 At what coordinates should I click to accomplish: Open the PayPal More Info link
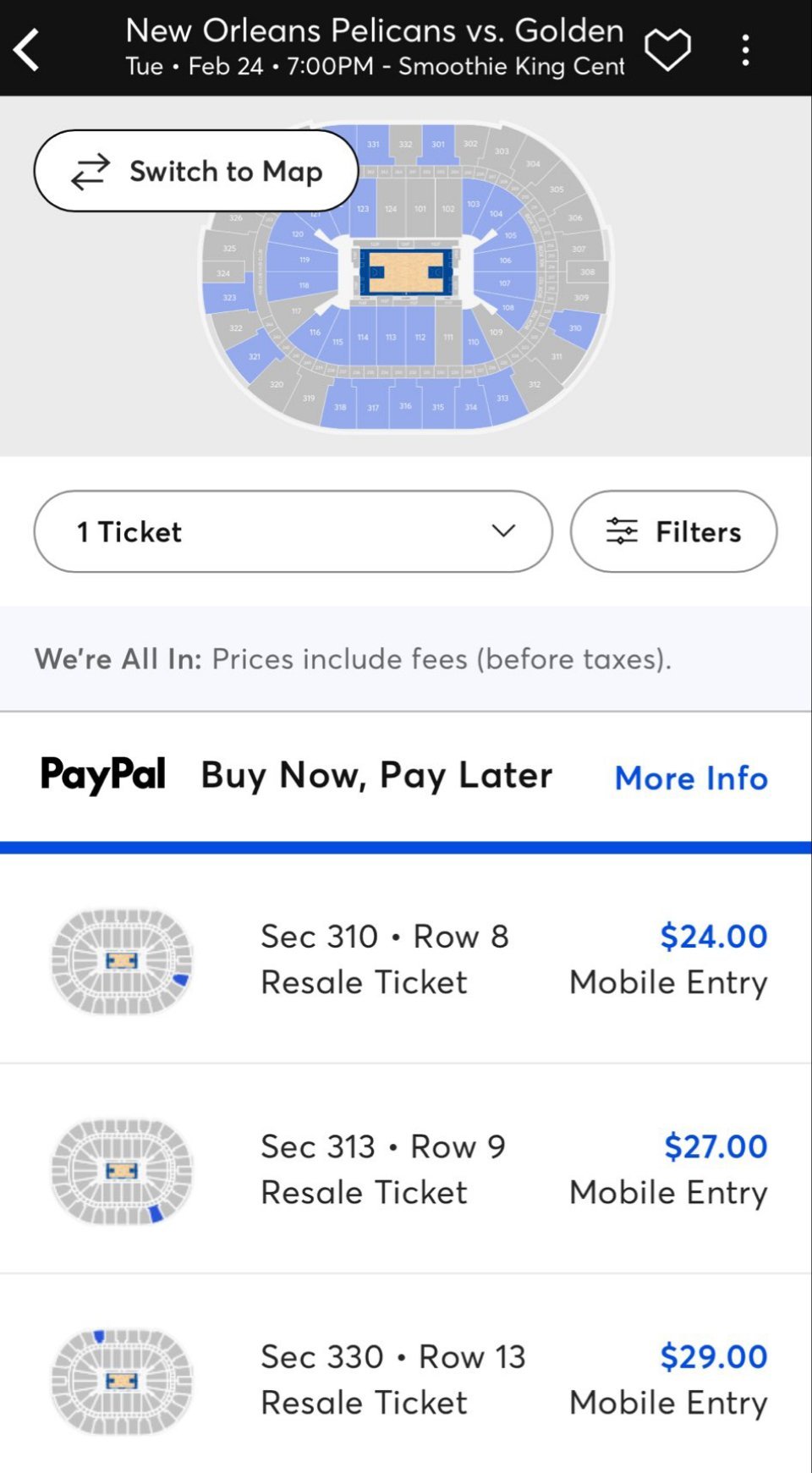point(691,778)
